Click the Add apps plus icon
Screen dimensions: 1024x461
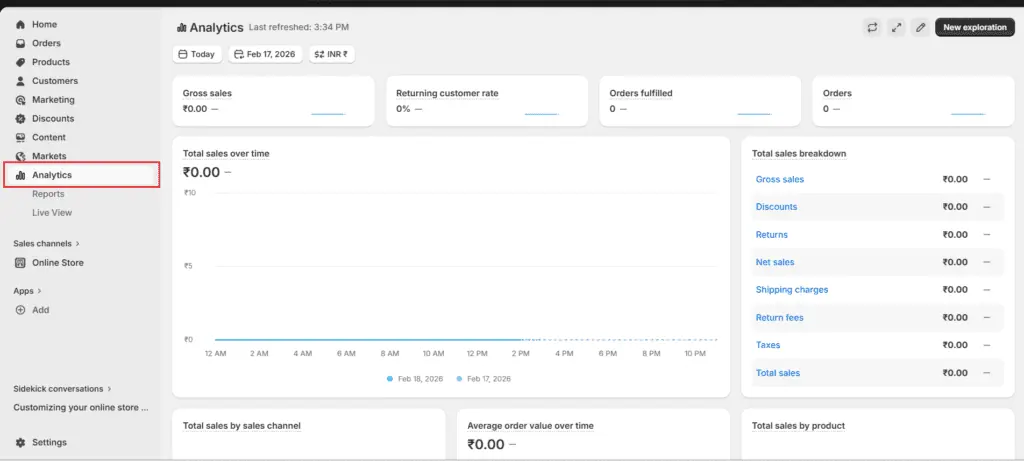[20, 310]
